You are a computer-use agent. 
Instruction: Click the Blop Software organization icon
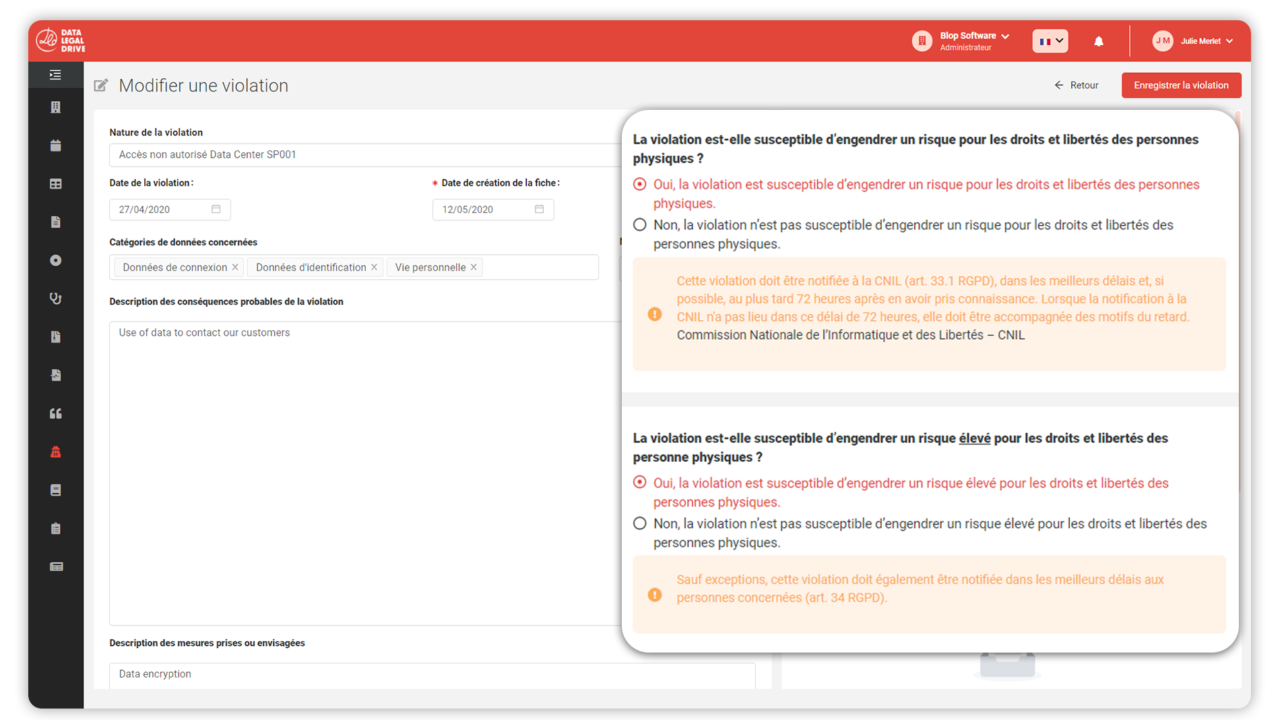(922, 41)
